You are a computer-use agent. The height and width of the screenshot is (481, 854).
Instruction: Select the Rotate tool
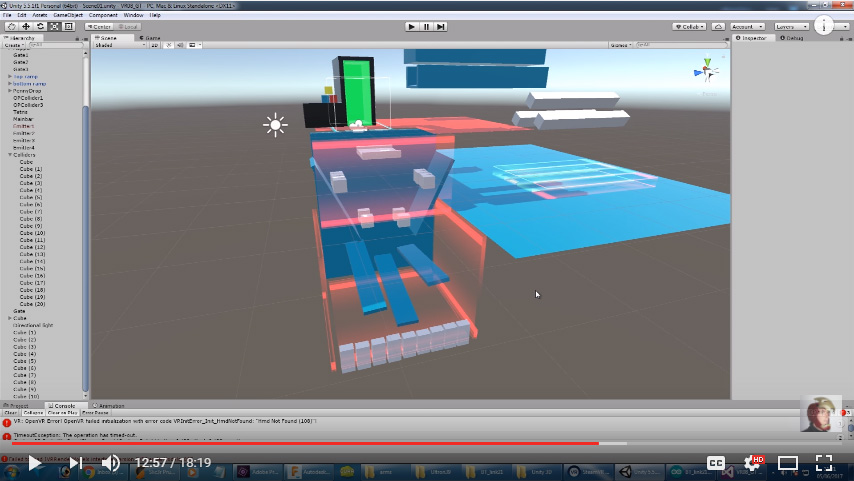click(39, 26)
